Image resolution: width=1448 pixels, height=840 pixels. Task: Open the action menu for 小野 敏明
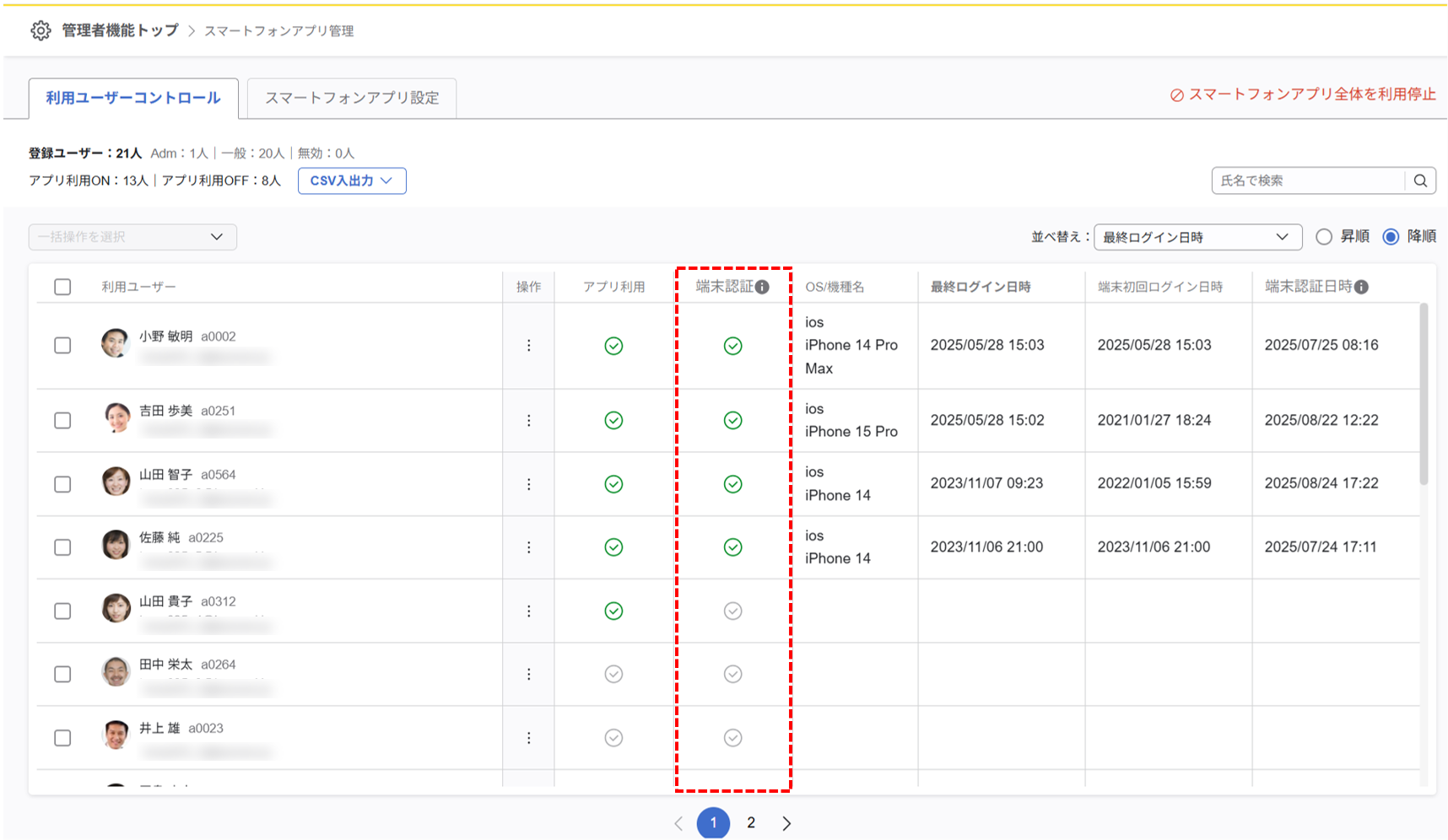pos(529,346)
